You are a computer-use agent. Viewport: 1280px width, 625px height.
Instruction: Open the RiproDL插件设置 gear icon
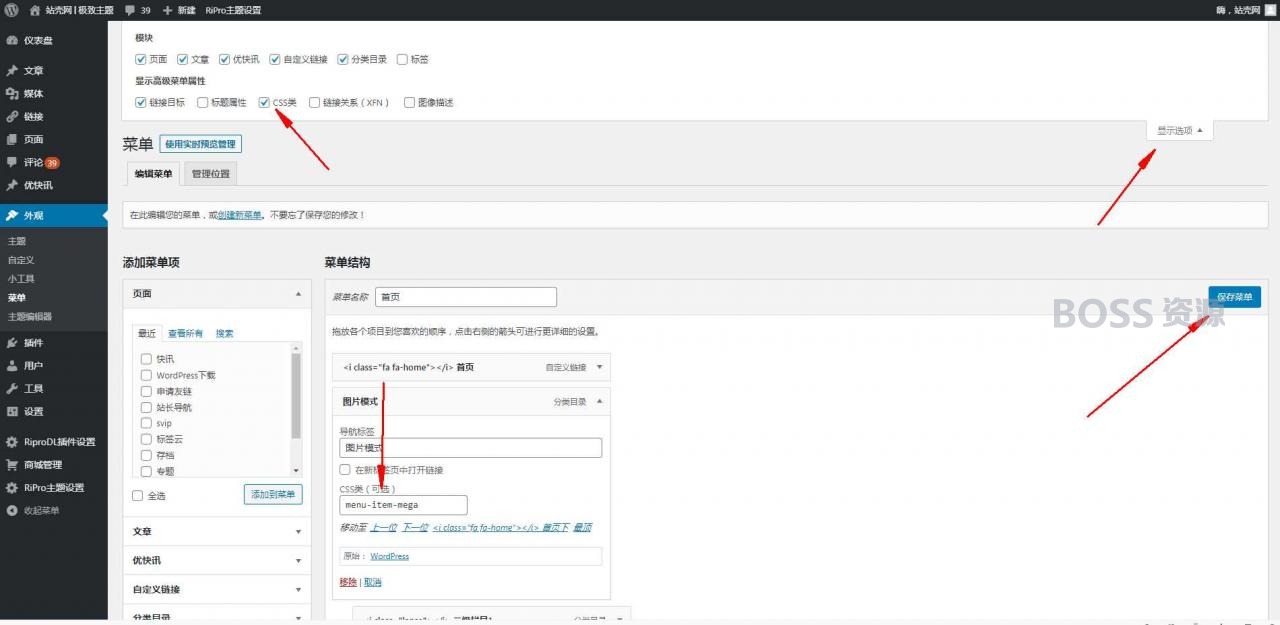12,442
